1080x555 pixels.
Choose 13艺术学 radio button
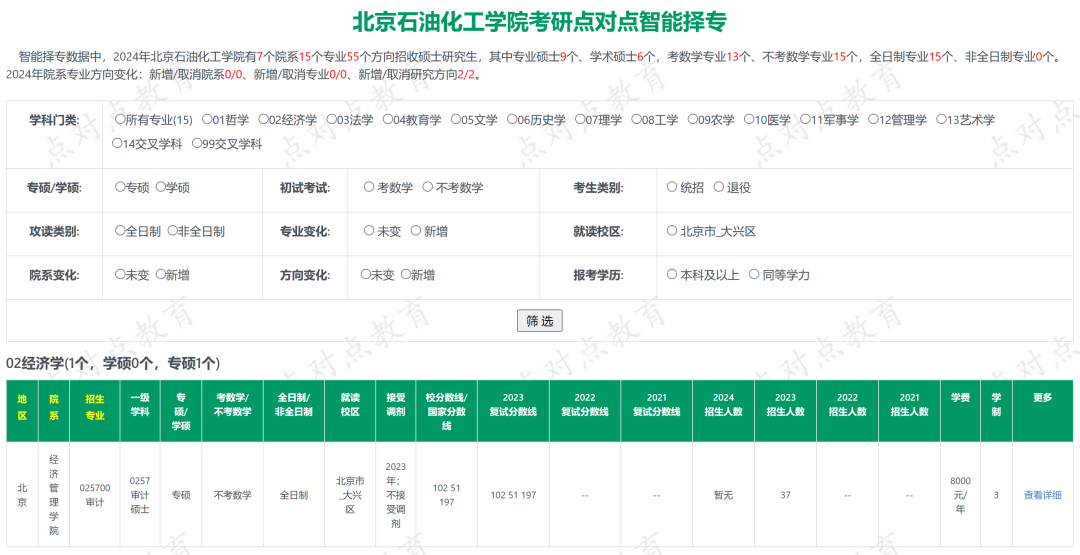[942, 120]
